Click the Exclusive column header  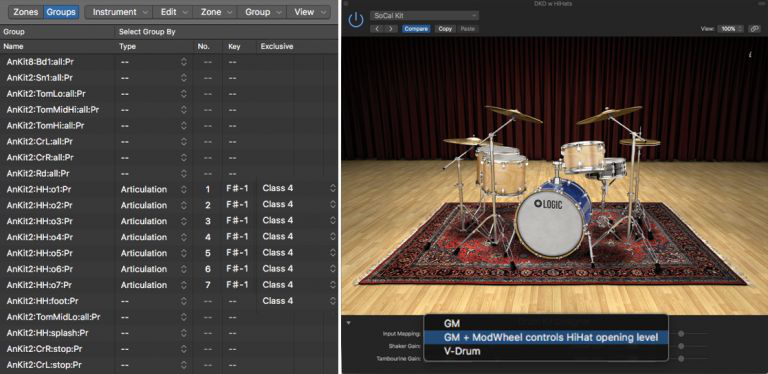click(x=277, y=47)
